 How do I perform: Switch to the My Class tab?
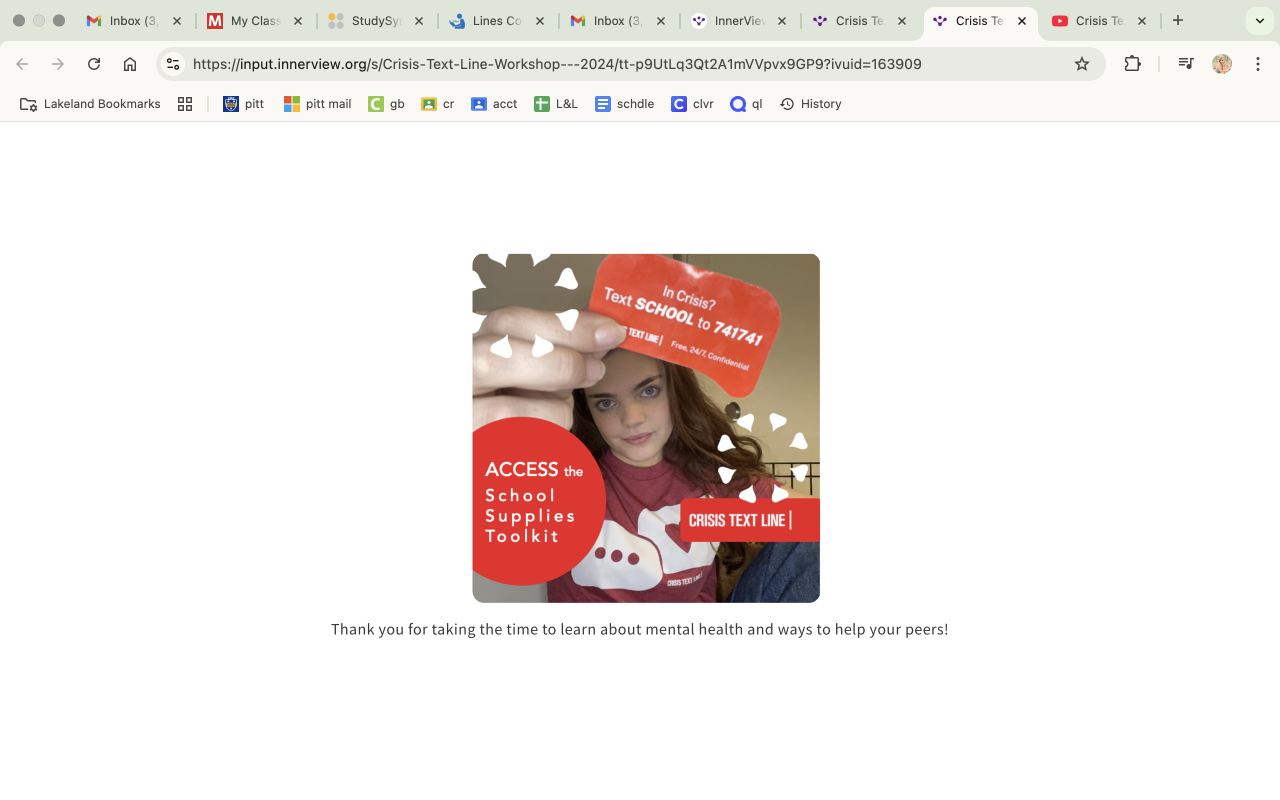coord(256,21)
